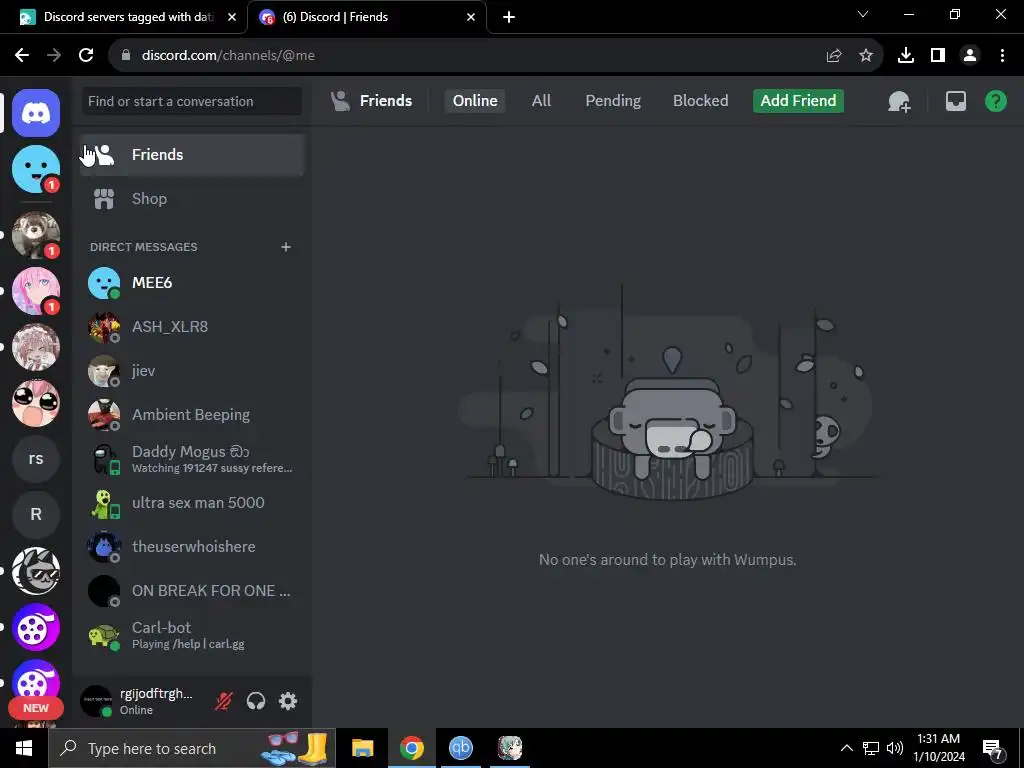
Task: Go back to previous page
Action: (22, 56)
